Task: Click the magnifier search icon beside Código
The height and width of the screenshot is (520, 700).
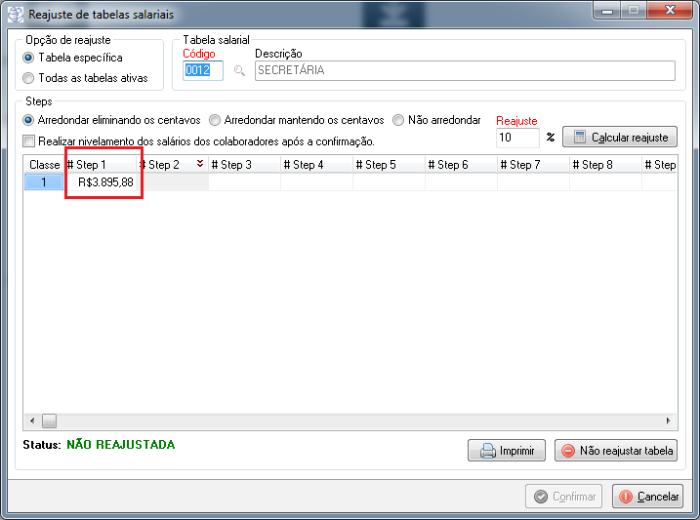Action: click(239, 71)
